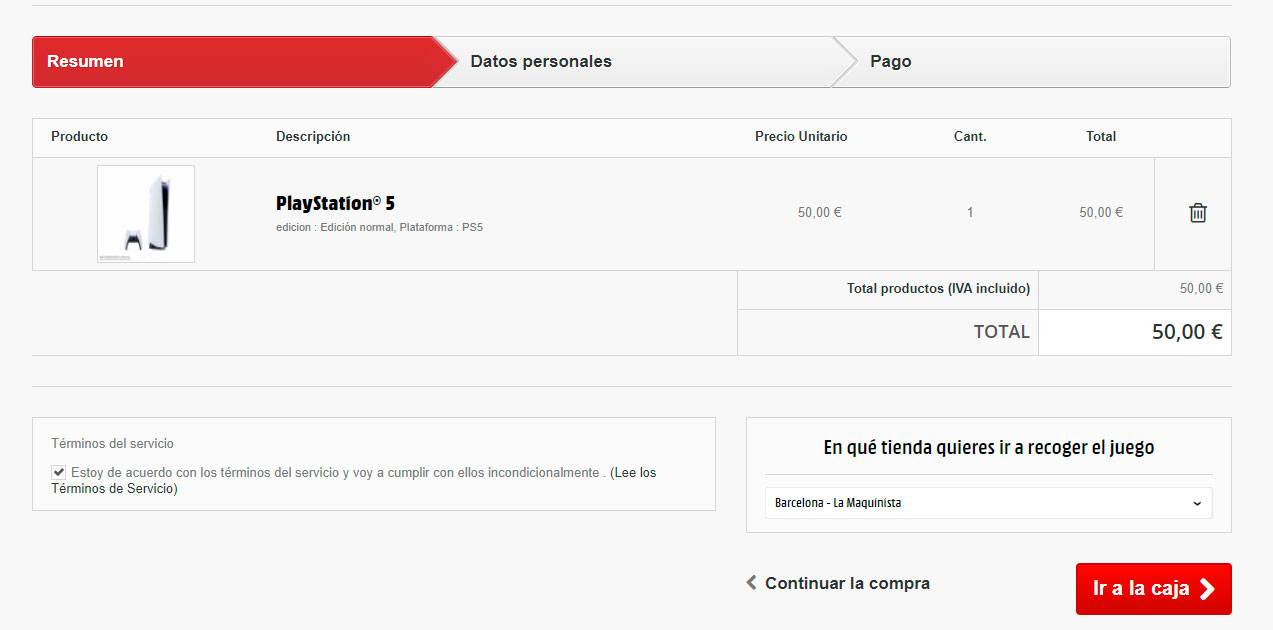Click the Producto column header

pyautogui.click(x=79, y=137)
